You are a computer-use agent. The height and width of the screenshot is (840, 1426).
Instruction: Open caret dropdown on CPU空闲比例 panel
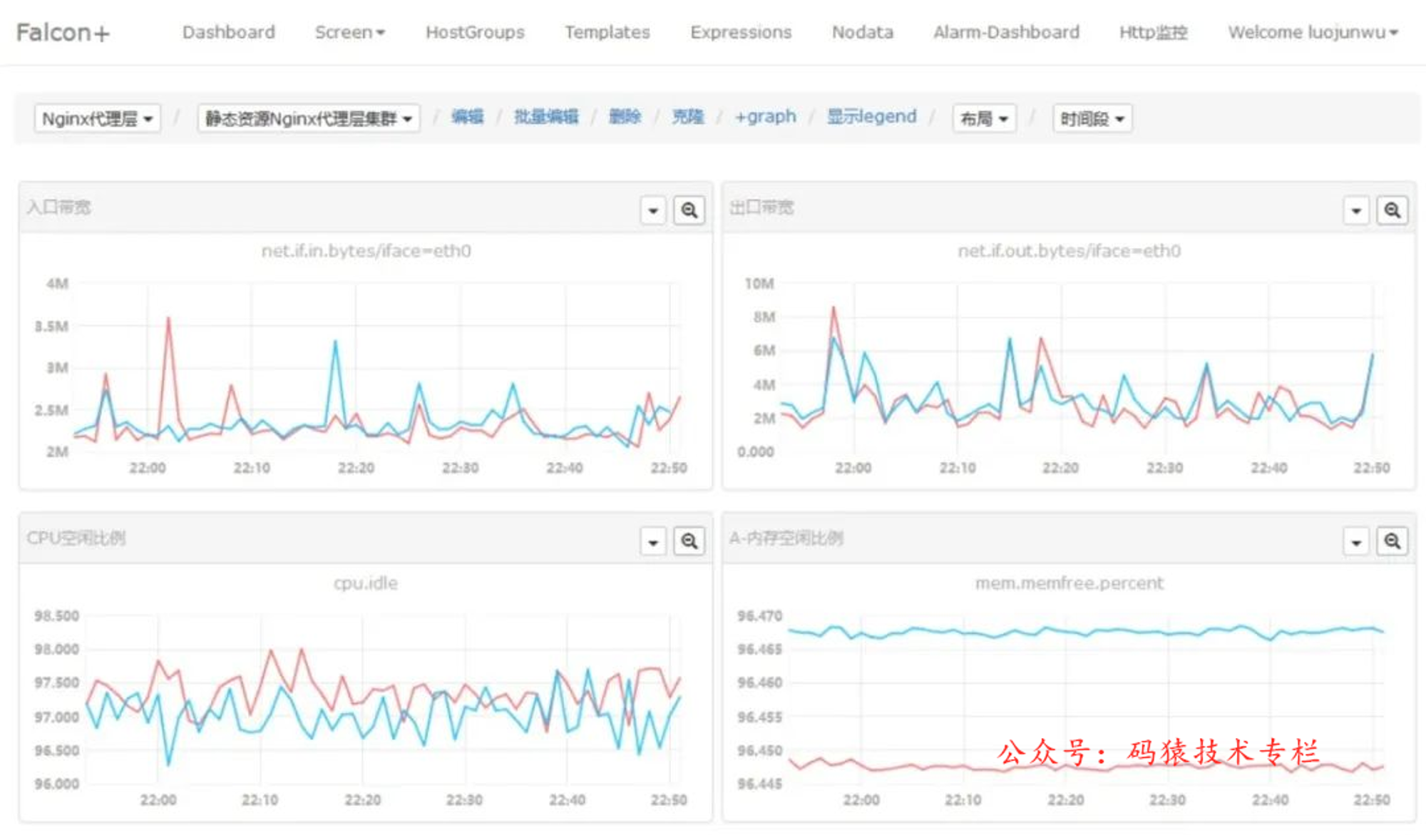(652, 541)
